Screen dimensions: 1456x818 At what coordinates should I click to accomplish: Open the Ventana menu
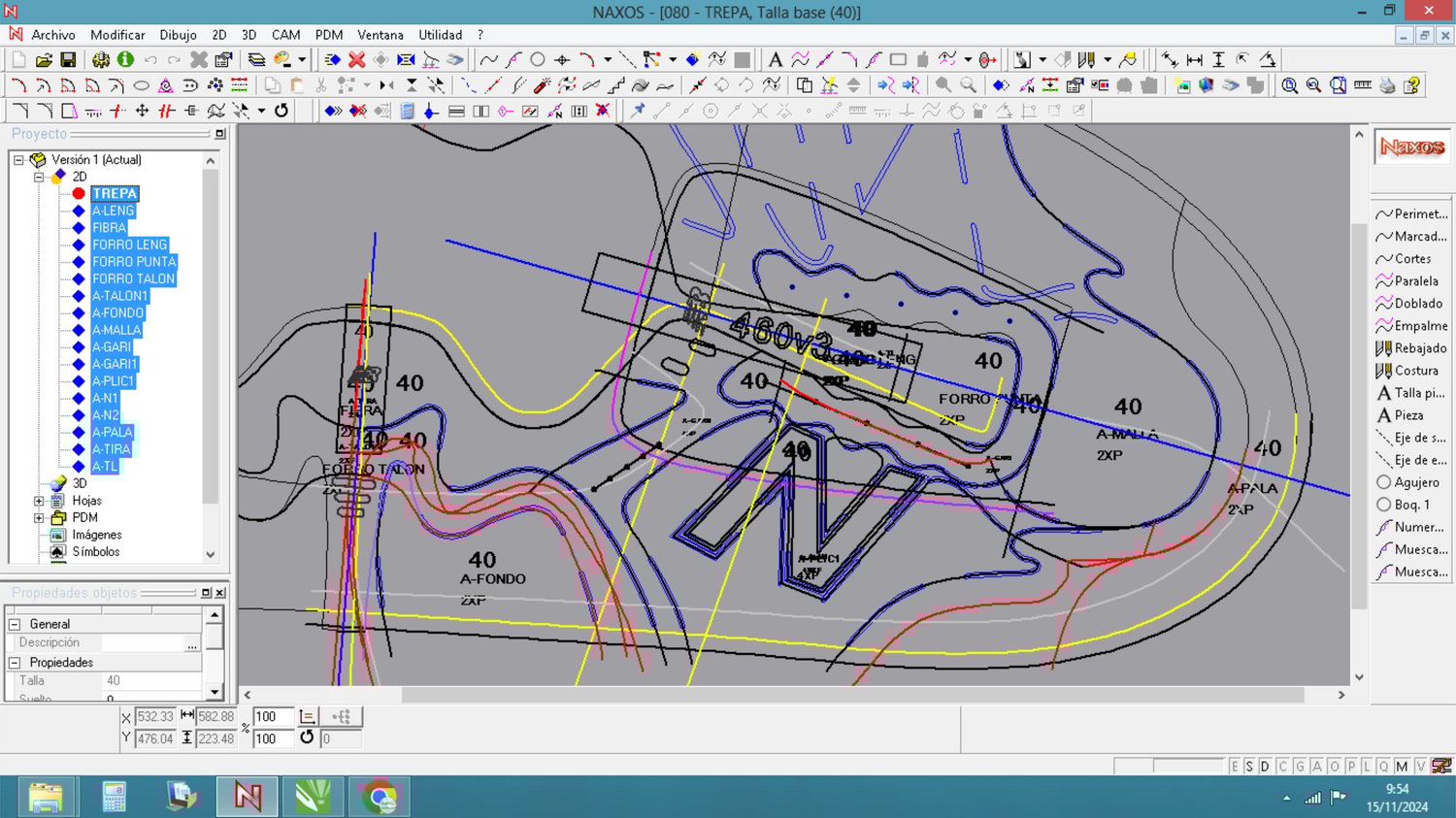[x=381, y=35]
